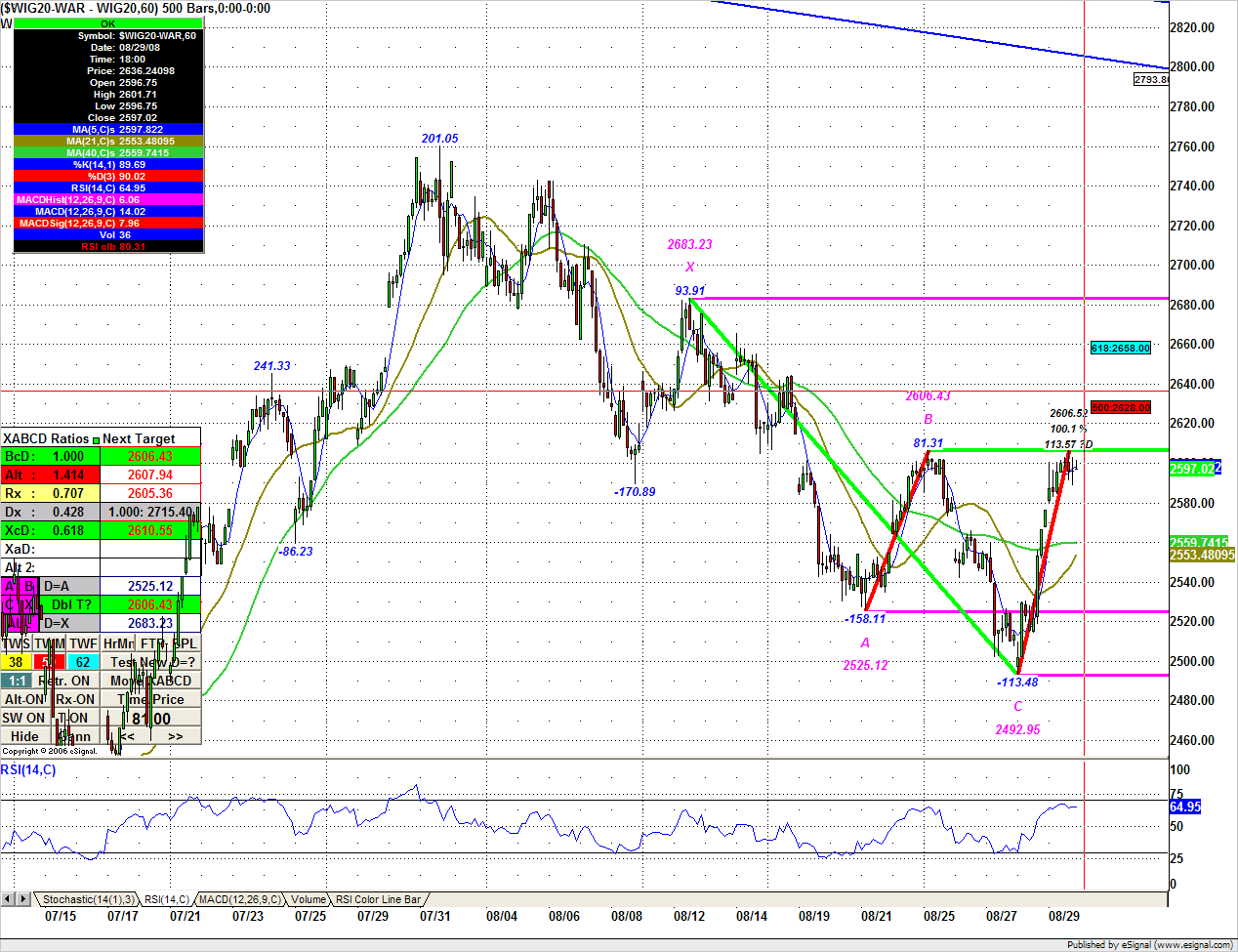Click the Gann button
Image resolution: width=1238 pixels, height=952 pixels.
75,736
